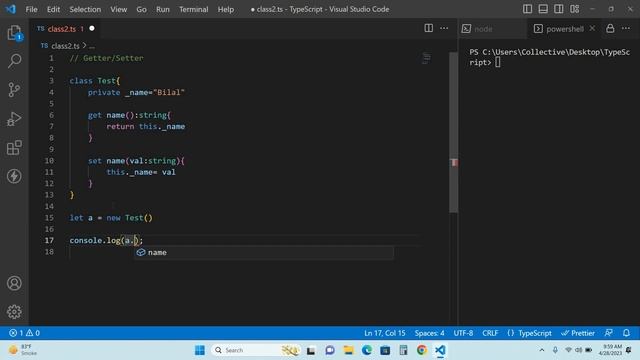Click class2.ts in the breadcrumb

[x=65, y=46]
